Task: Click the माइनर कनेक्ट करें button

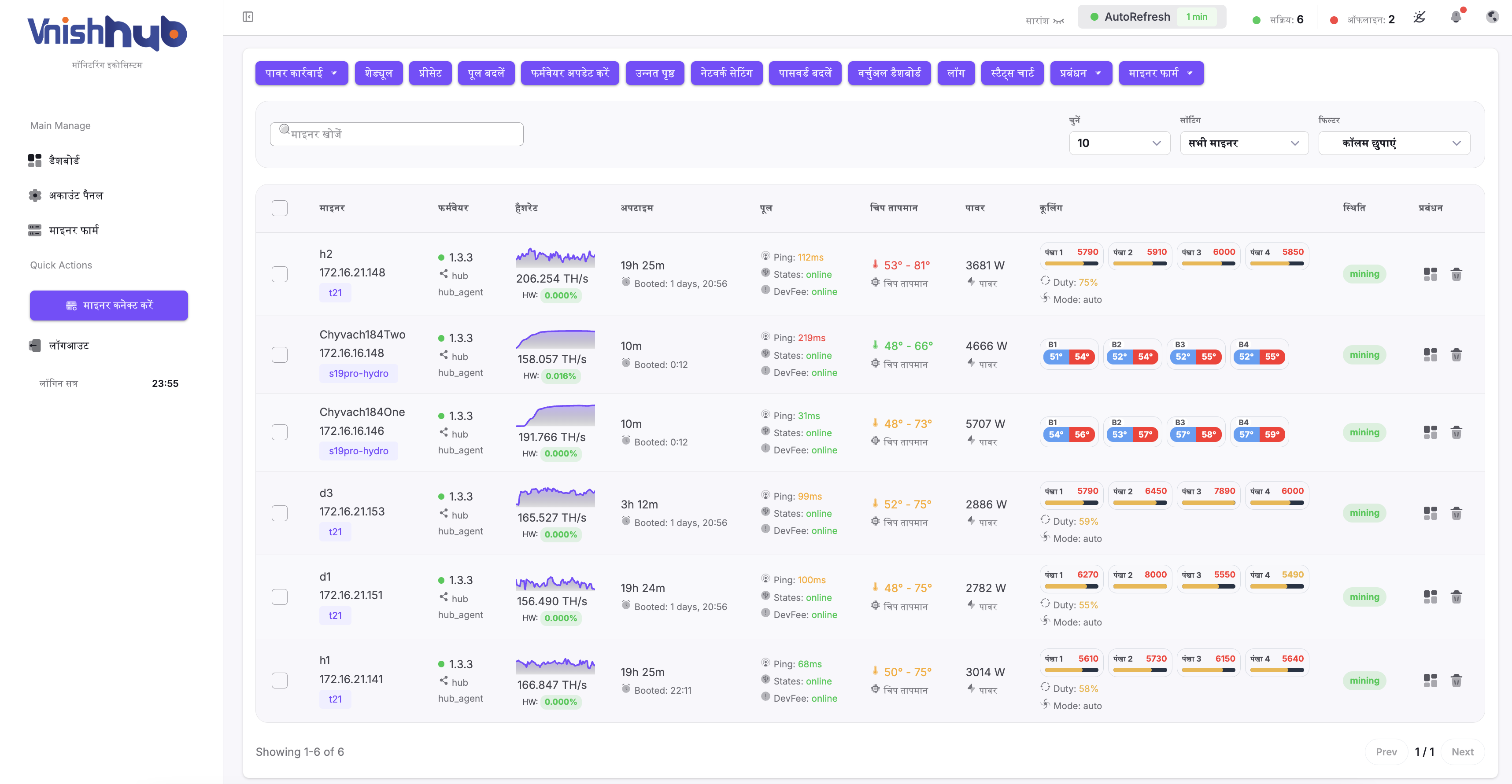Action: coord(109,305)
